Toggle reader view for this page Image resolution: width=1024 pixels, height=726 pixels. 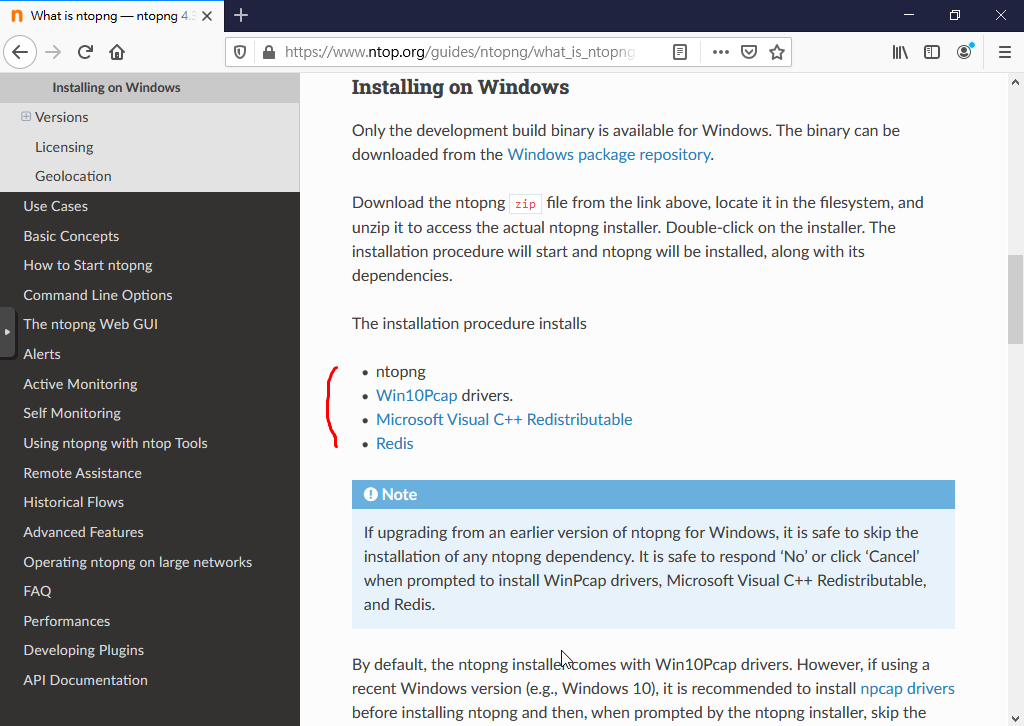[x=680, y=52]
